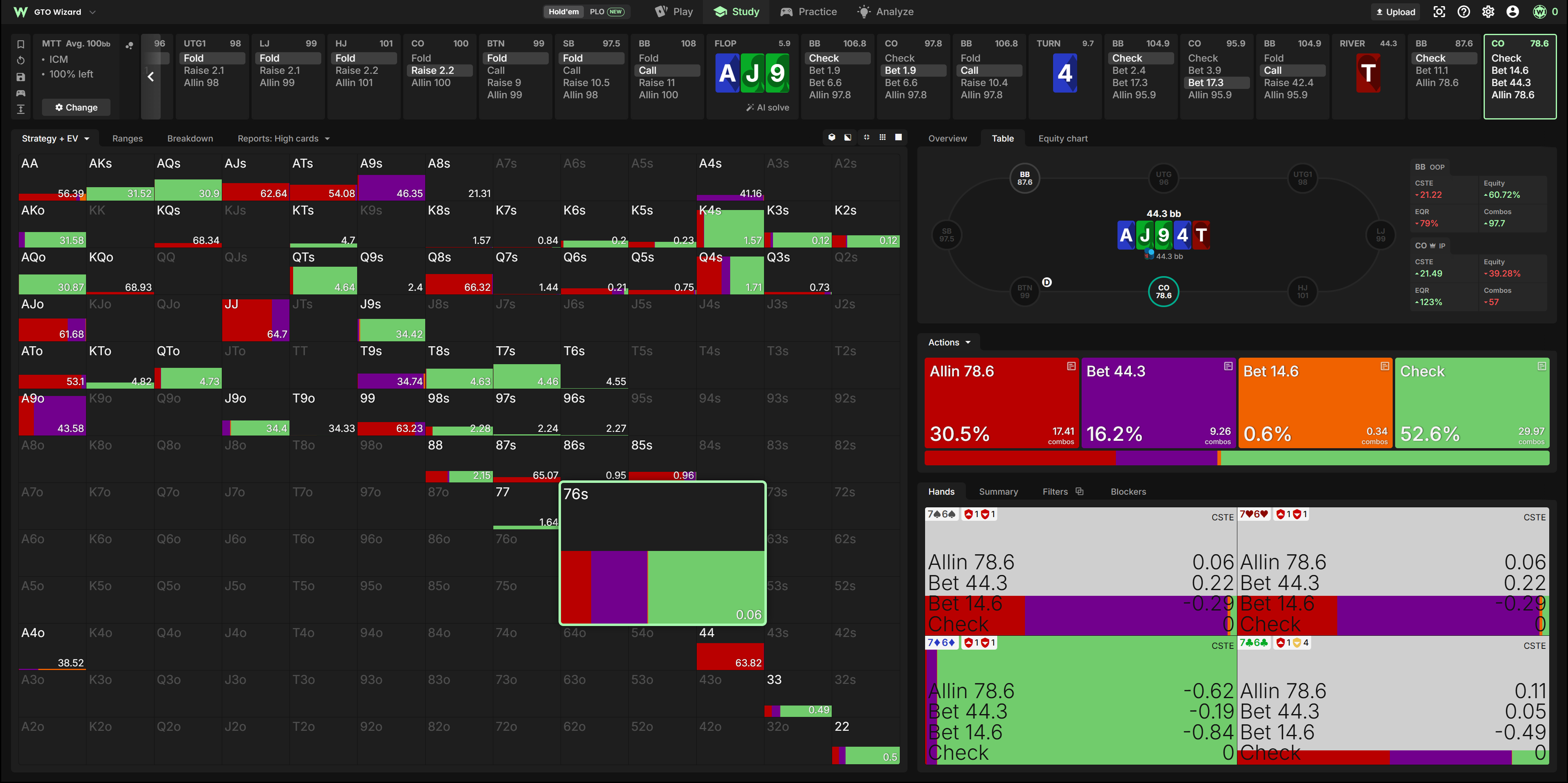The width and height of the screenshot is (1568, 783).
Task: Click the bubbles icon beside MTT Avg. 100bb
Action: tap(129, 45)
